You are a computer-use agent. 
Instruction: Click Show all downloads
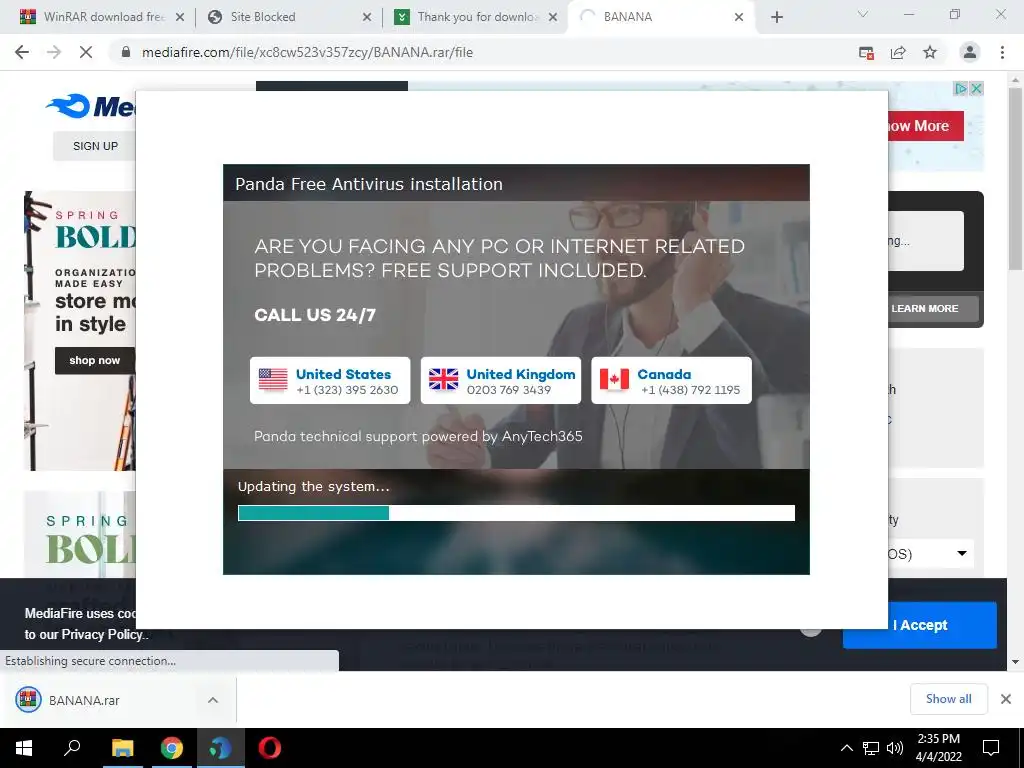pyautogui.click(x=948, y=699)
